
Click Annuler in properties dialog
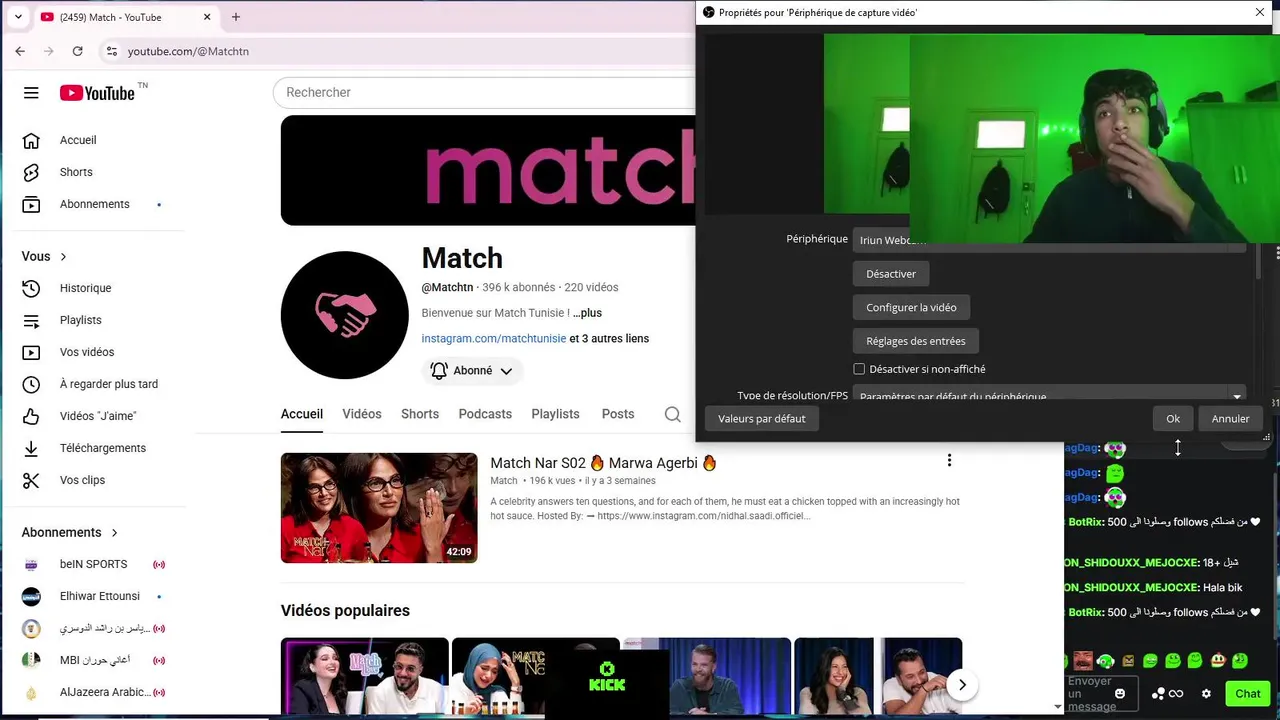point(1230,419)
